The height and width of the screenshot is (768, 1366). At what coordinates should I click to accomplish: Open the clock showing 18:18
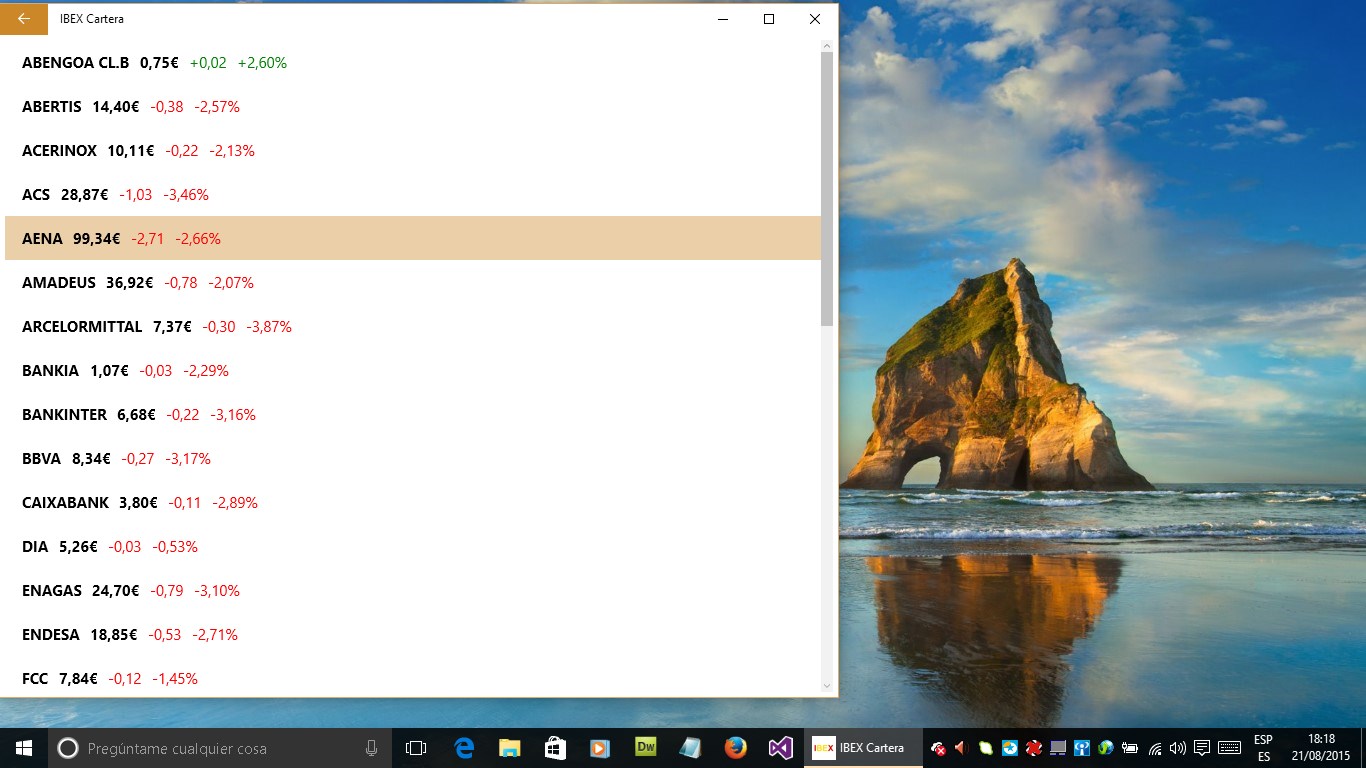(1321, 748)
